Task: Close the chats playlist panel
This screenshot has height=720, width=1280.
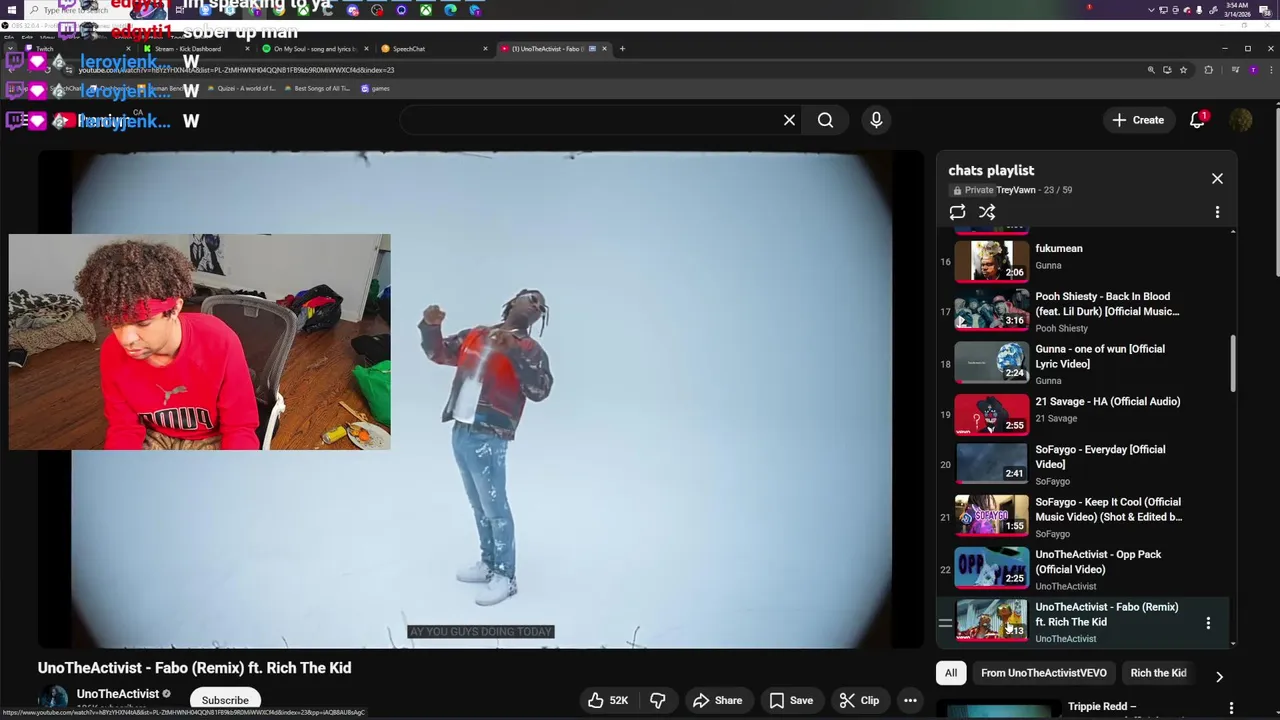Action: (1217, 178)
